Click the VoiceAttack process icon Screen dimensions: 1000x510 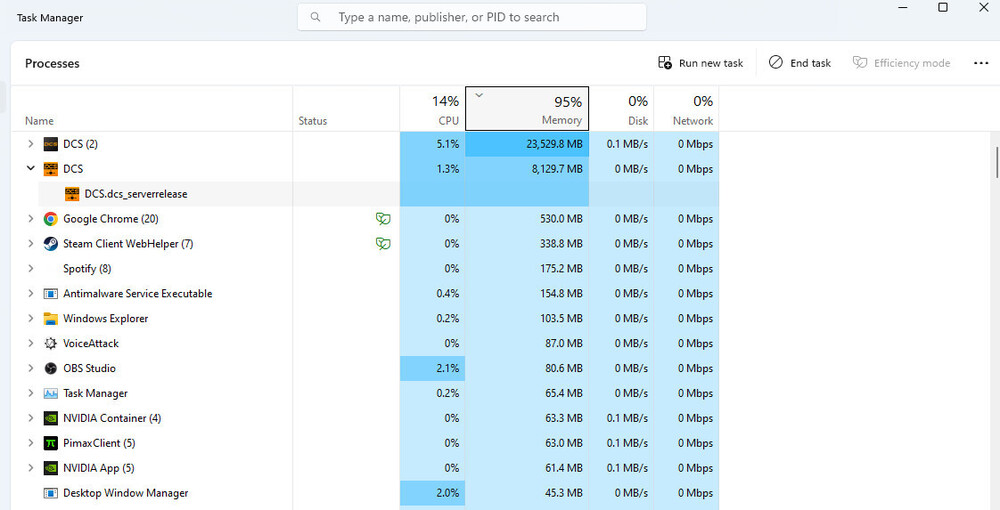(51, 344)
